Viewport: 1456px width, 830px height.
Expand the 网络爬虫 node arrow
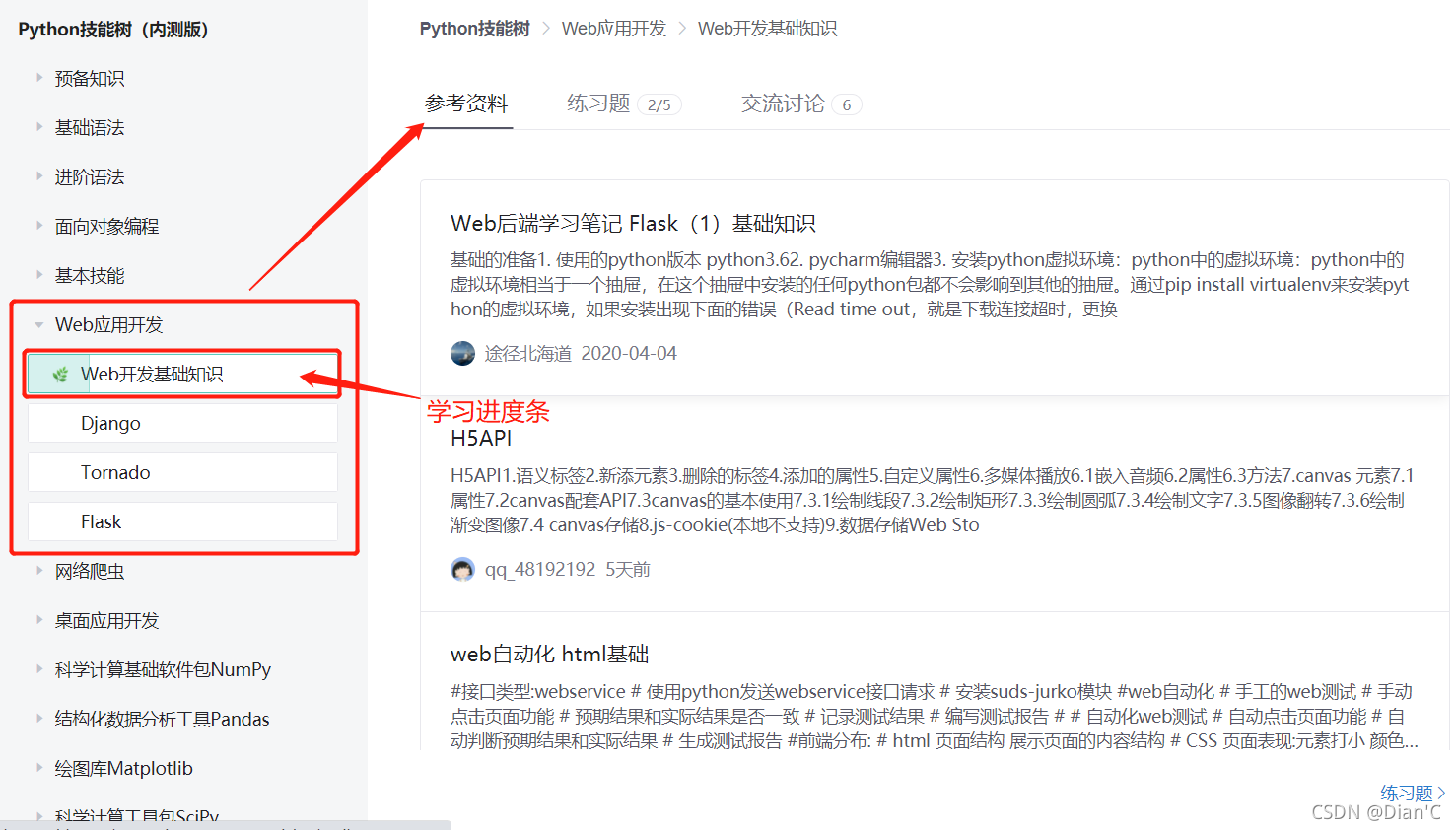coord(39,570)
